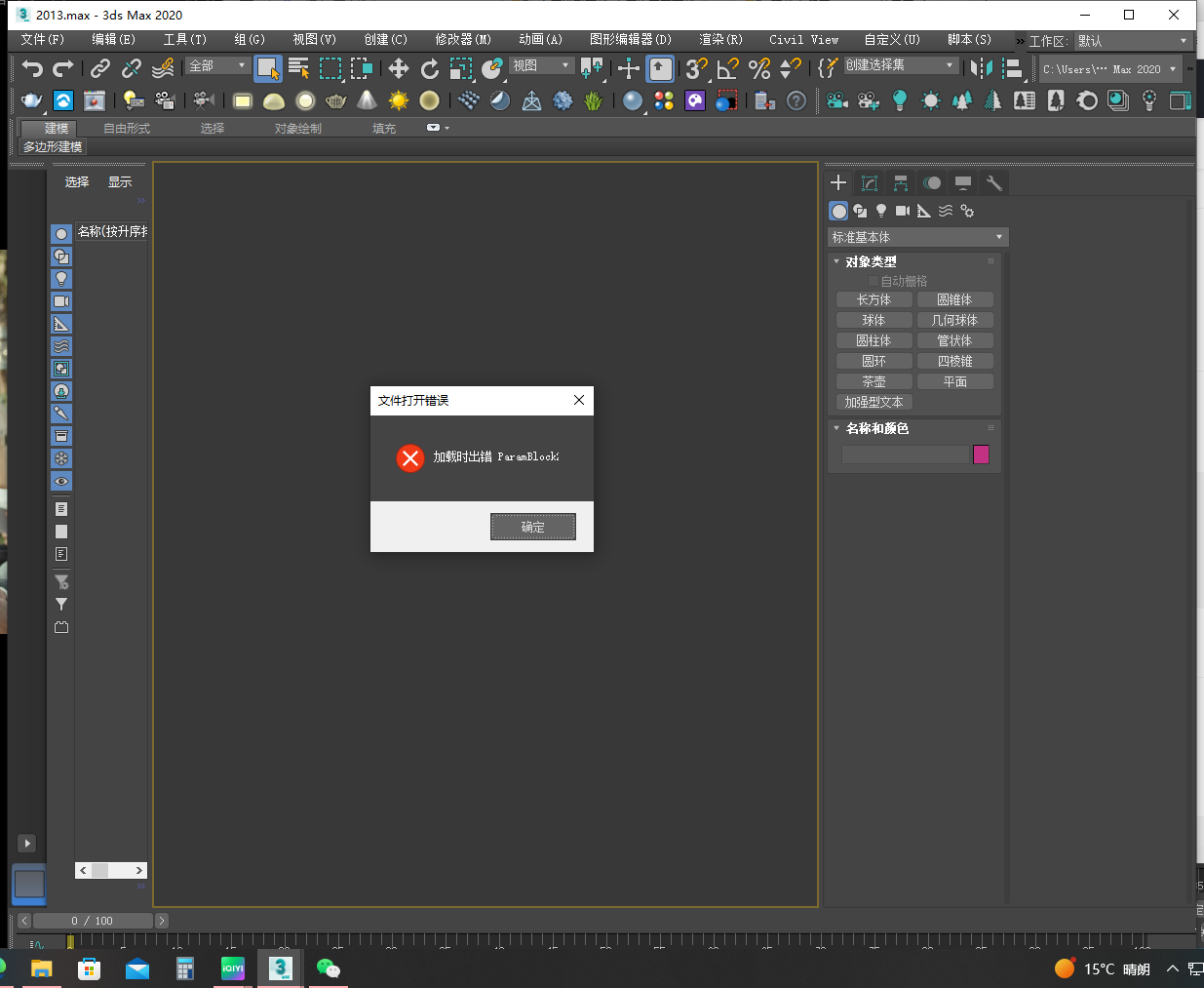The height and width of the screenshot is (988, 1204).
Task: Click the funnel filter icon in Scene Explorer
Action: (x=61, y=605)
